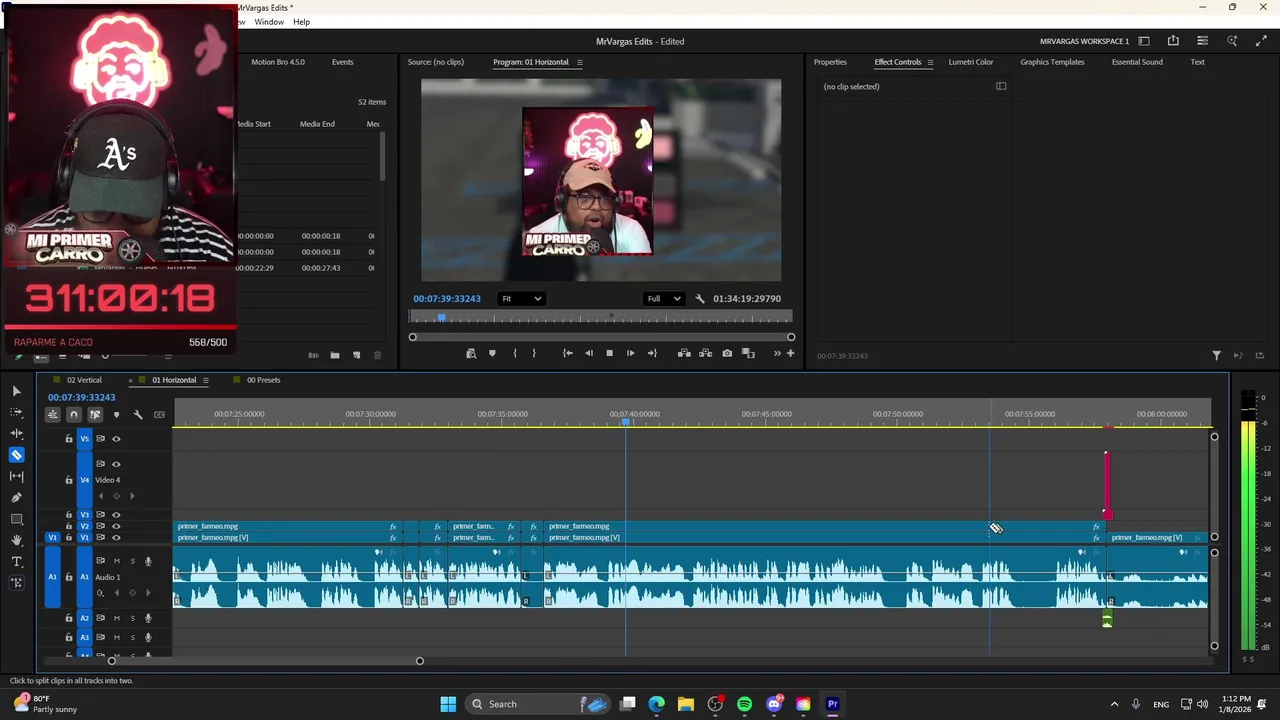Toggle snap in timeline

73,414
